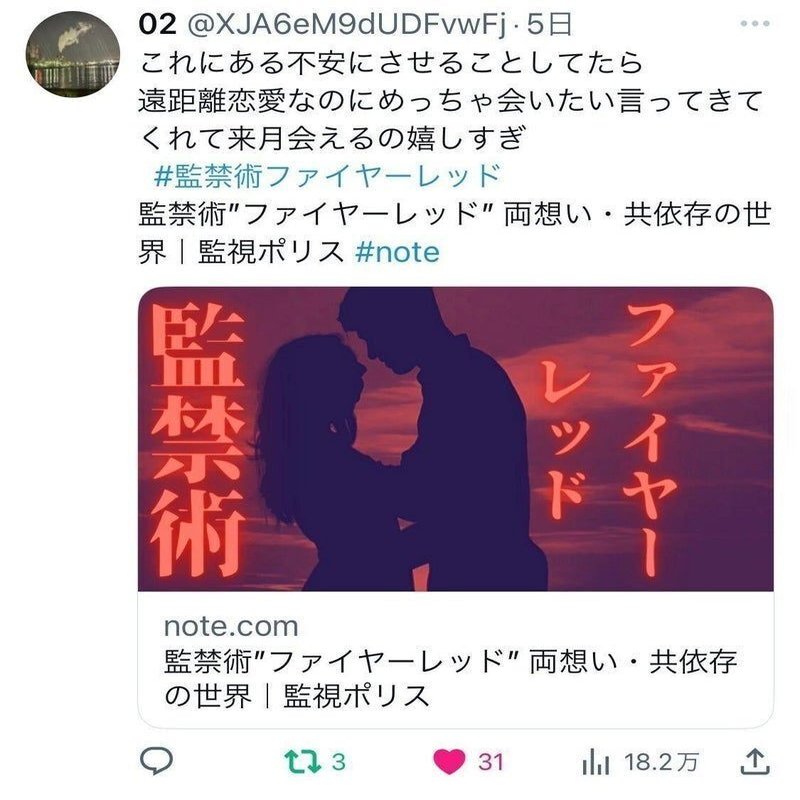This screenshot has width=800, height=800.
Task: Open profile via display name 02
Action: [158, 24]
